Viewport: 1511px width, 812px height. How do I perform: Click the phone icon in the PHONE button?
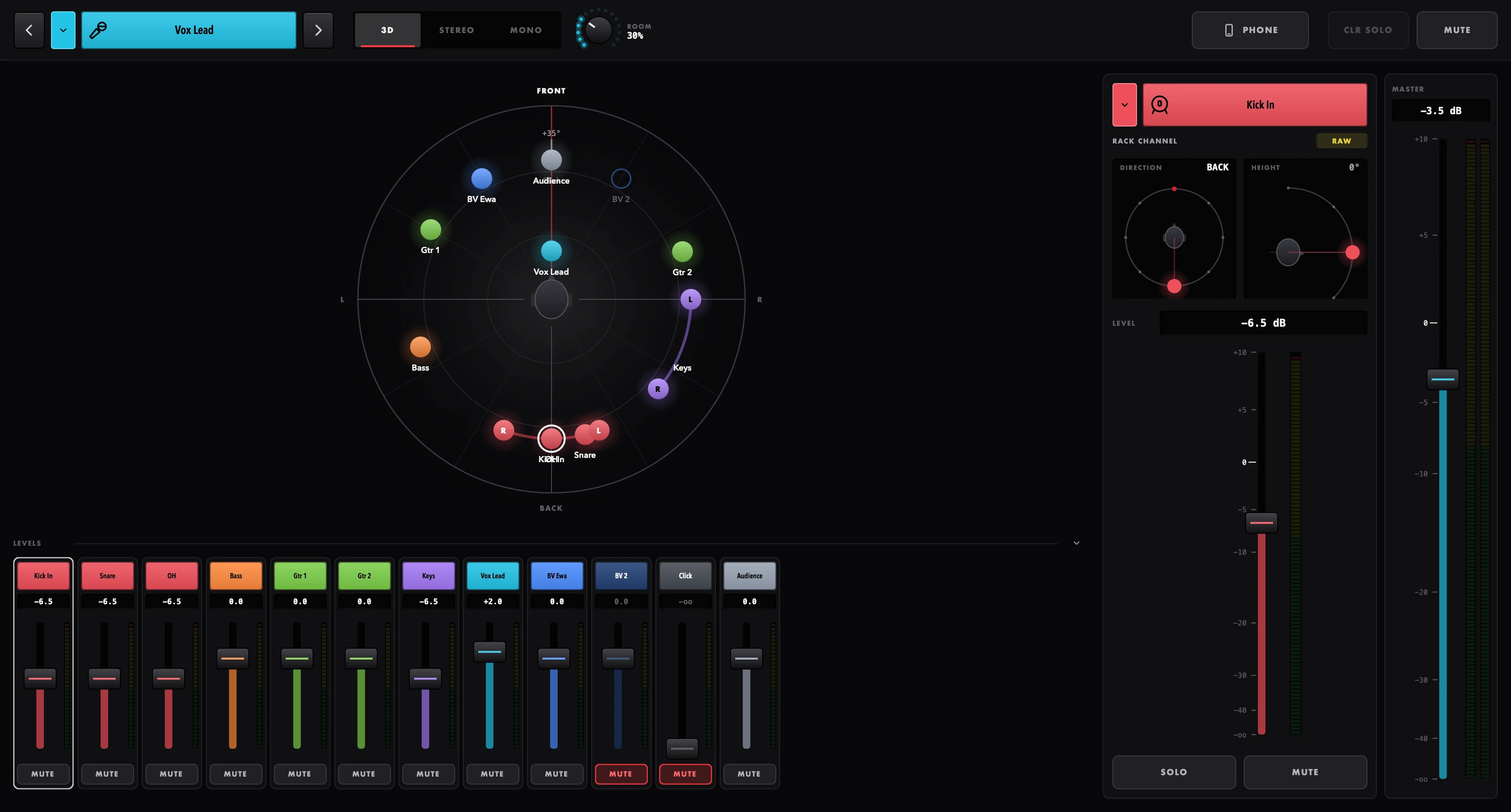point(1229,30)
